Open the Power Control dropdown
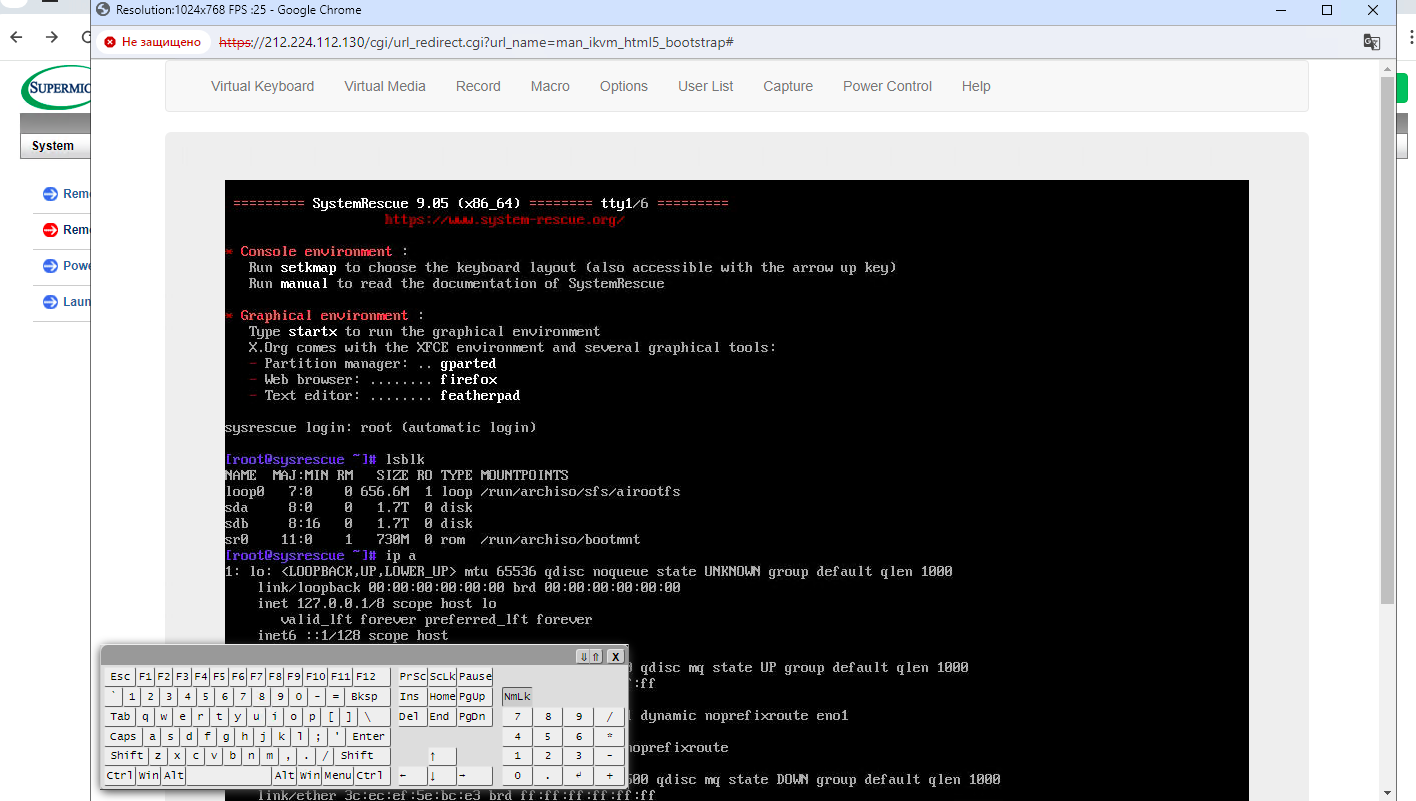Screen dimensions: 1416x801 click(887, 86)
